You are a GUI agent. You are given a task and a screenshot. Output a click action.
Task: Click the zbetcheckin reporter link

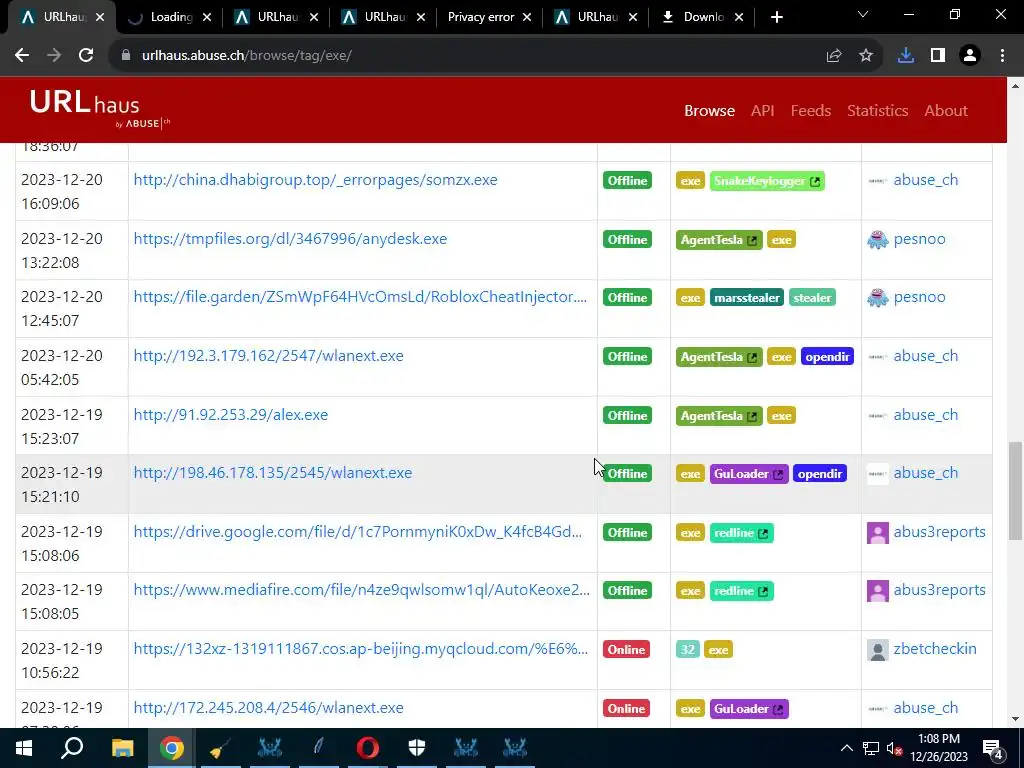pos(935,649)
